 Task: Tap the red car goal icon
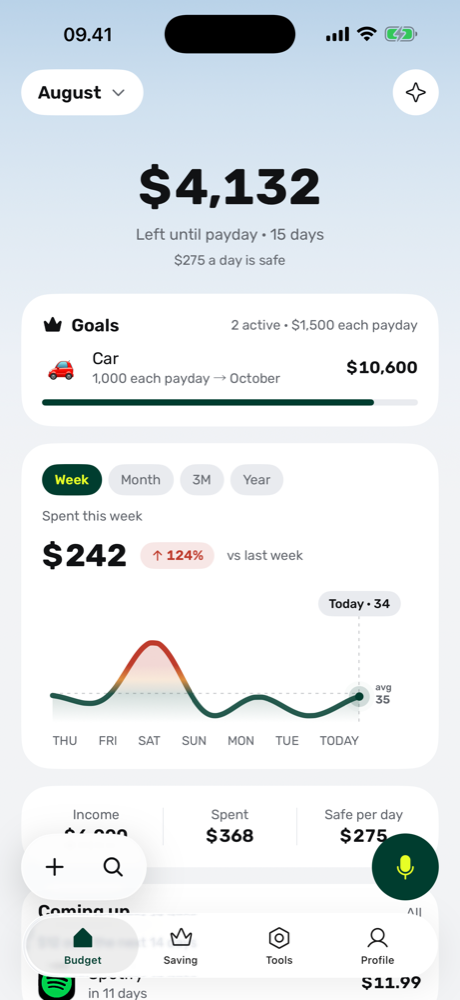pyautogui.click(x=61, y=368)
